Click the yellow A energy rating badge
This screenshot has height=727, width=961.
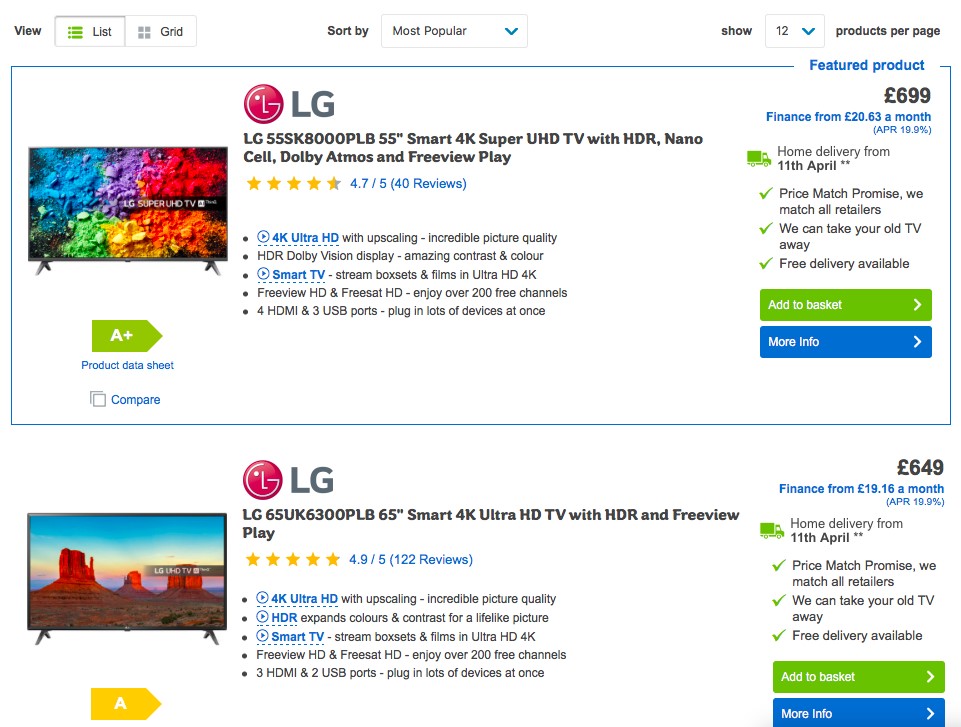(x=126, y=704)
